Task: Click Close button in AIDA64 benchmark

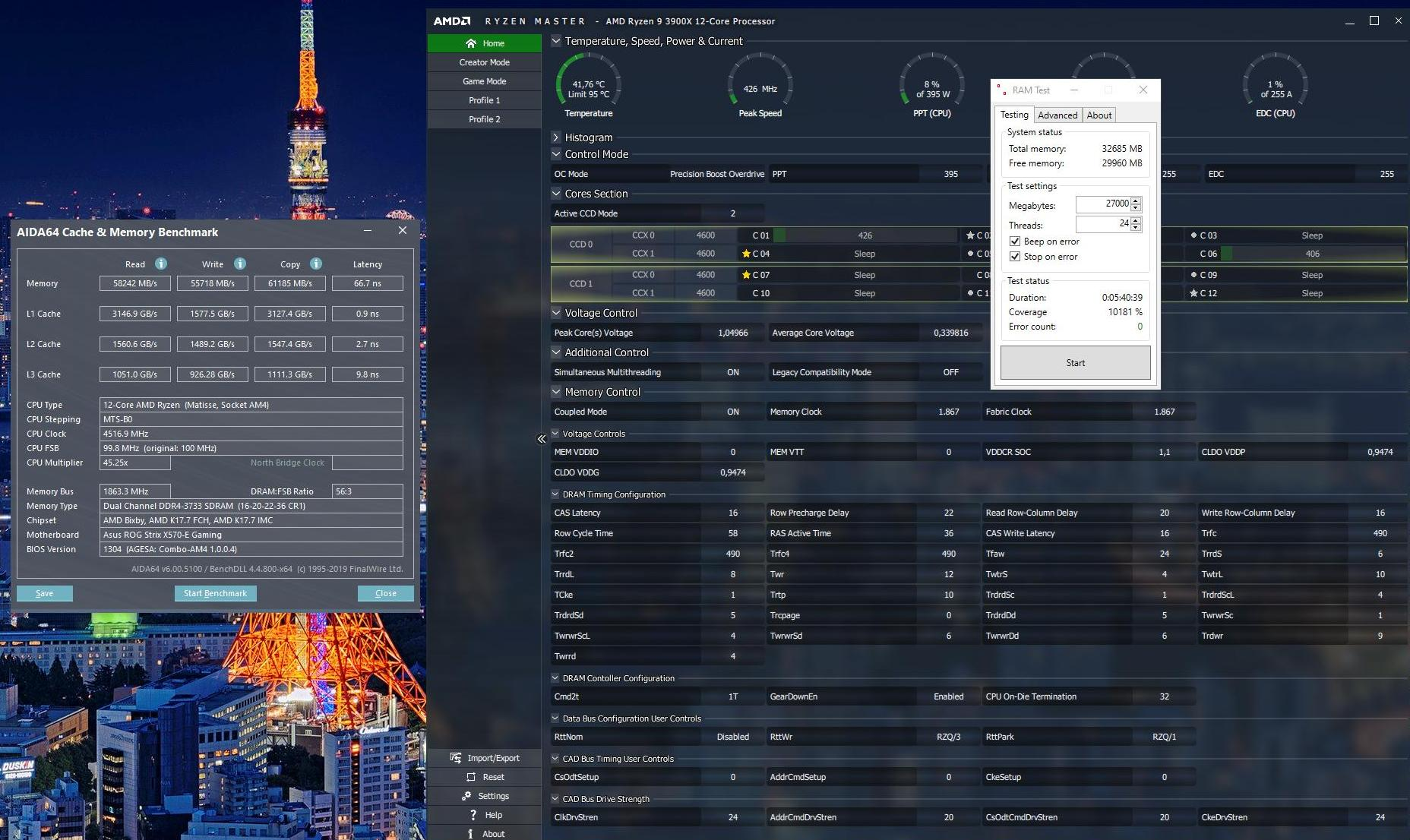Action: tap(386, 593)
